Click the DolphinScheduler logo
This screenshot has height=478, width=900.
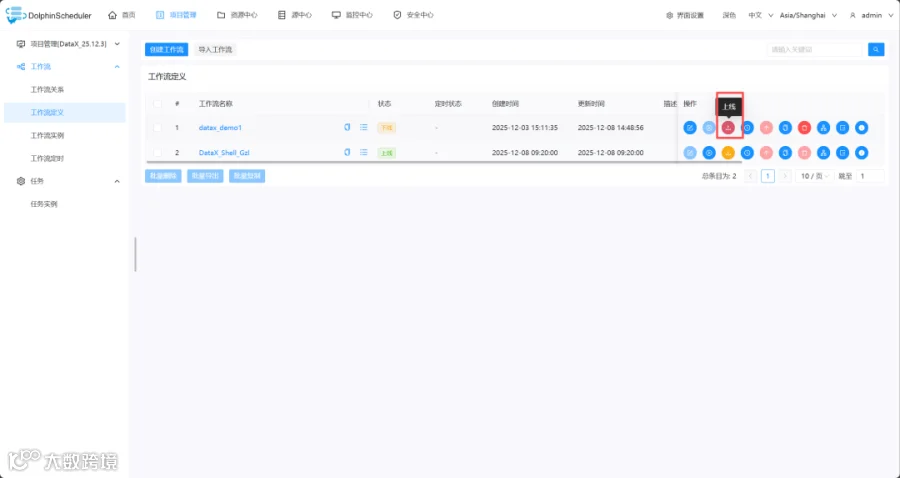tap(48, 15)
